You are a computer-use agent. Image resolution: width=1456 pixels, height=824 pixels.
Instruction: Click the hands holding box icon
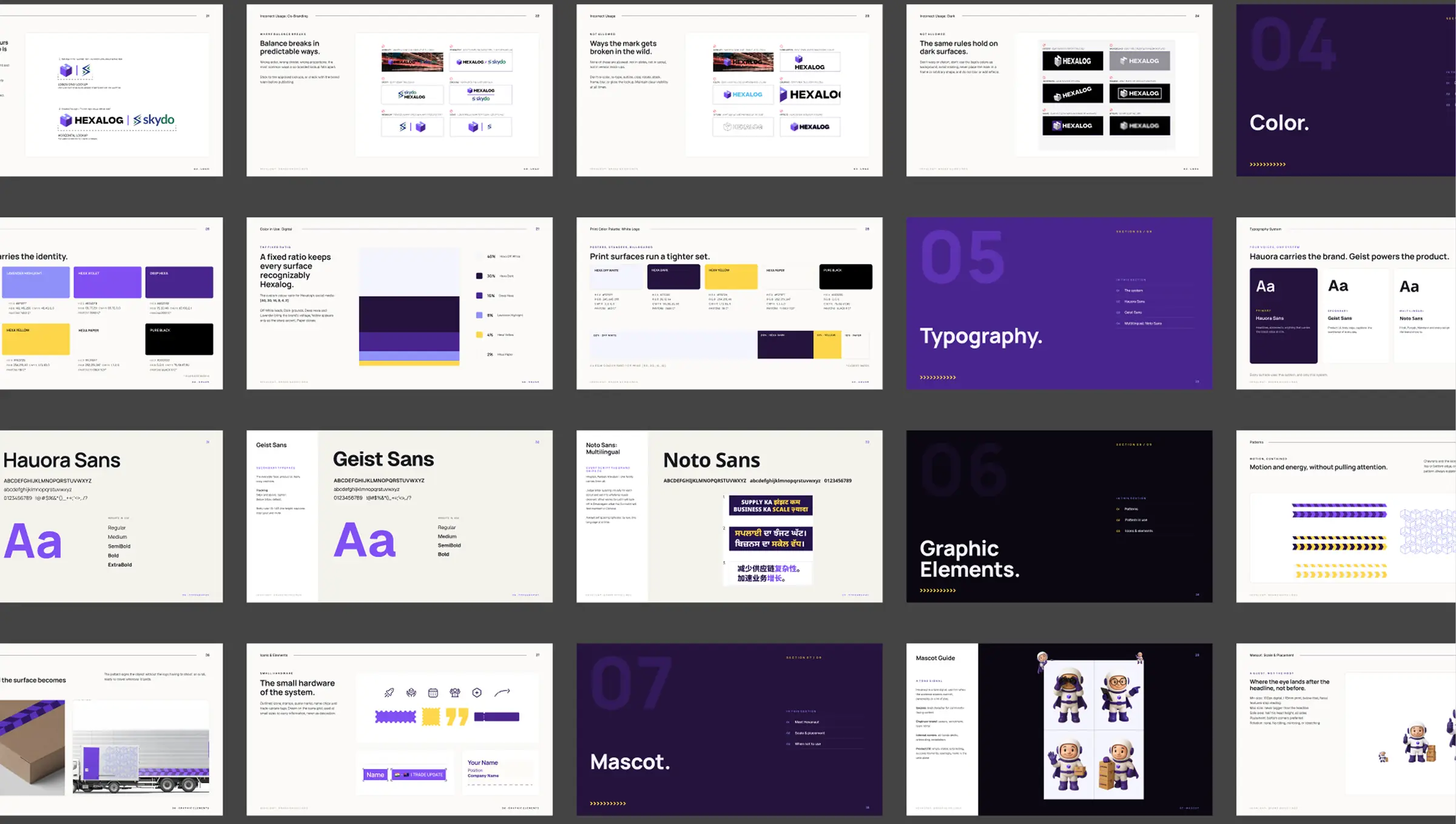click(411, 692)
